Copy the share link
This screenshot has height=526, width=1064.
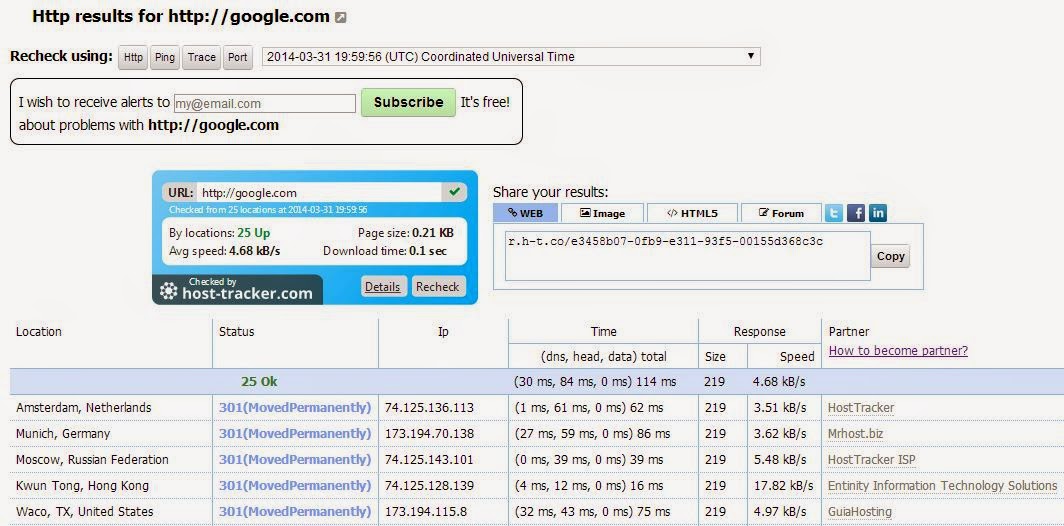890,256
